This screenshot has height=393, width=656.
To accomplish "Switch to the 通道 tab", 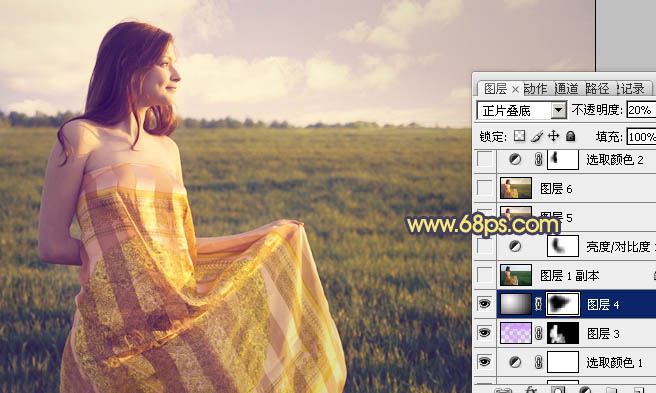I will tap(566, 89).
